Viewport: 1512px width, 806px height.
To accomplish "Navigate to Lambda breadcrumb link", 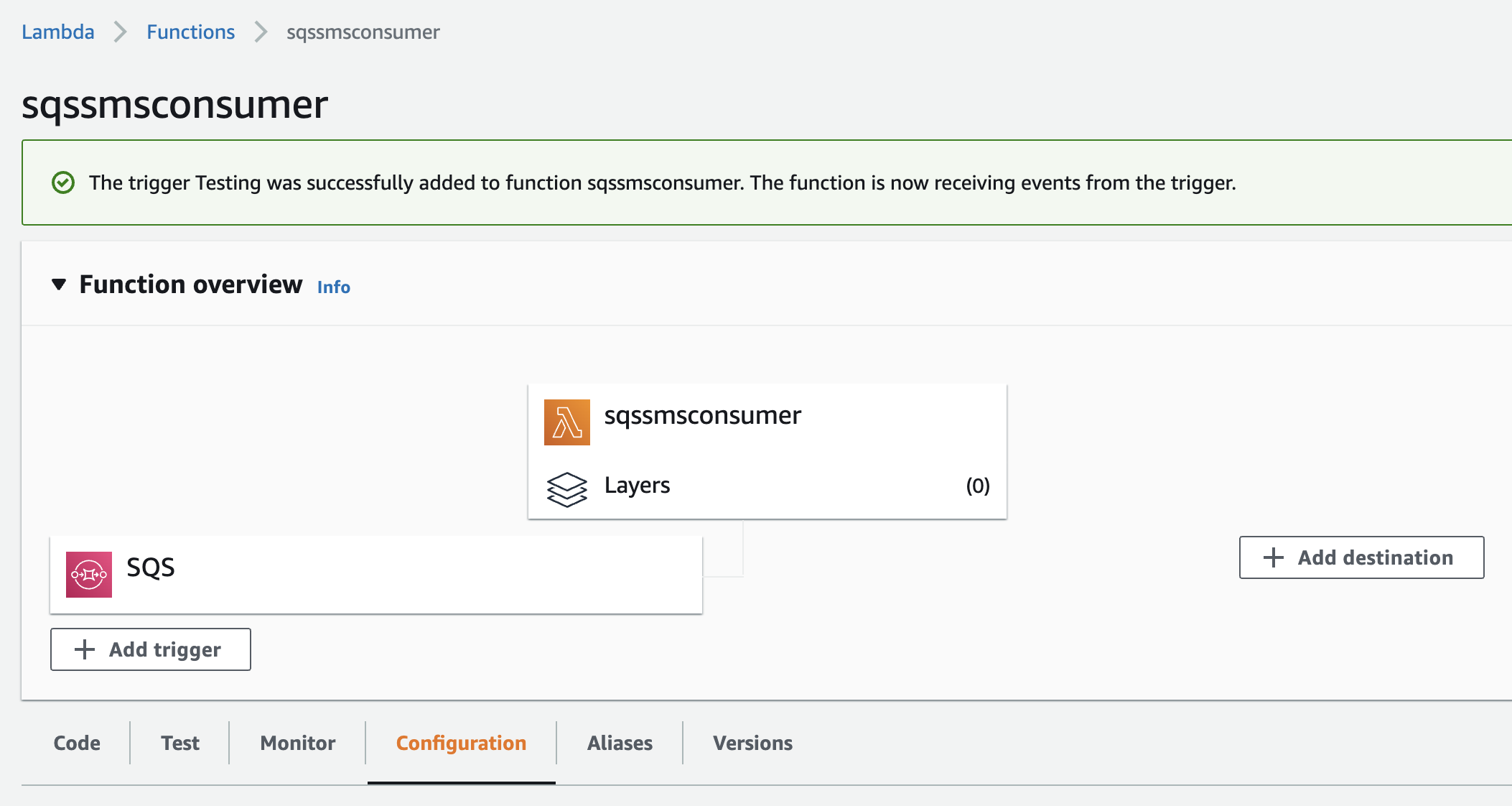I will 58,32.
